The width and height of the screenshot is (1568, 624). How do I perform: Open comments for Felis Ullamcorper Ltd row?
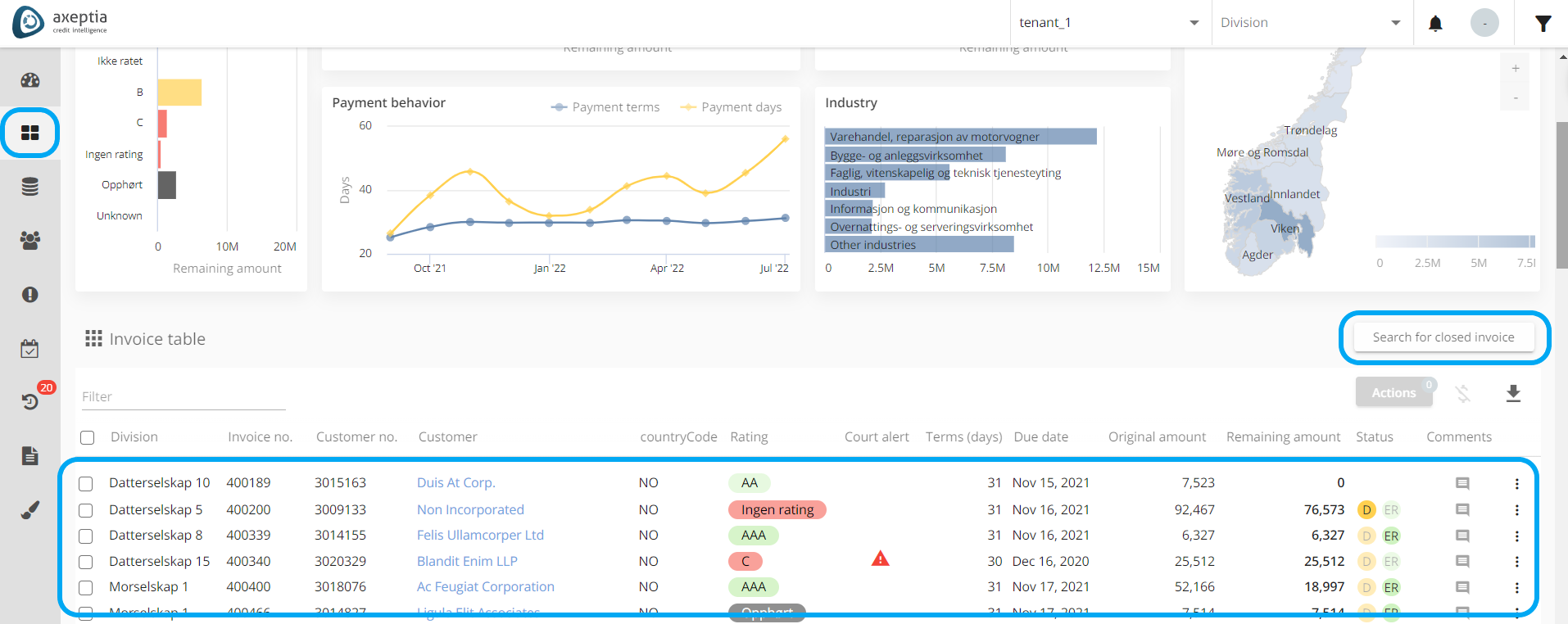pos(1462,536)
